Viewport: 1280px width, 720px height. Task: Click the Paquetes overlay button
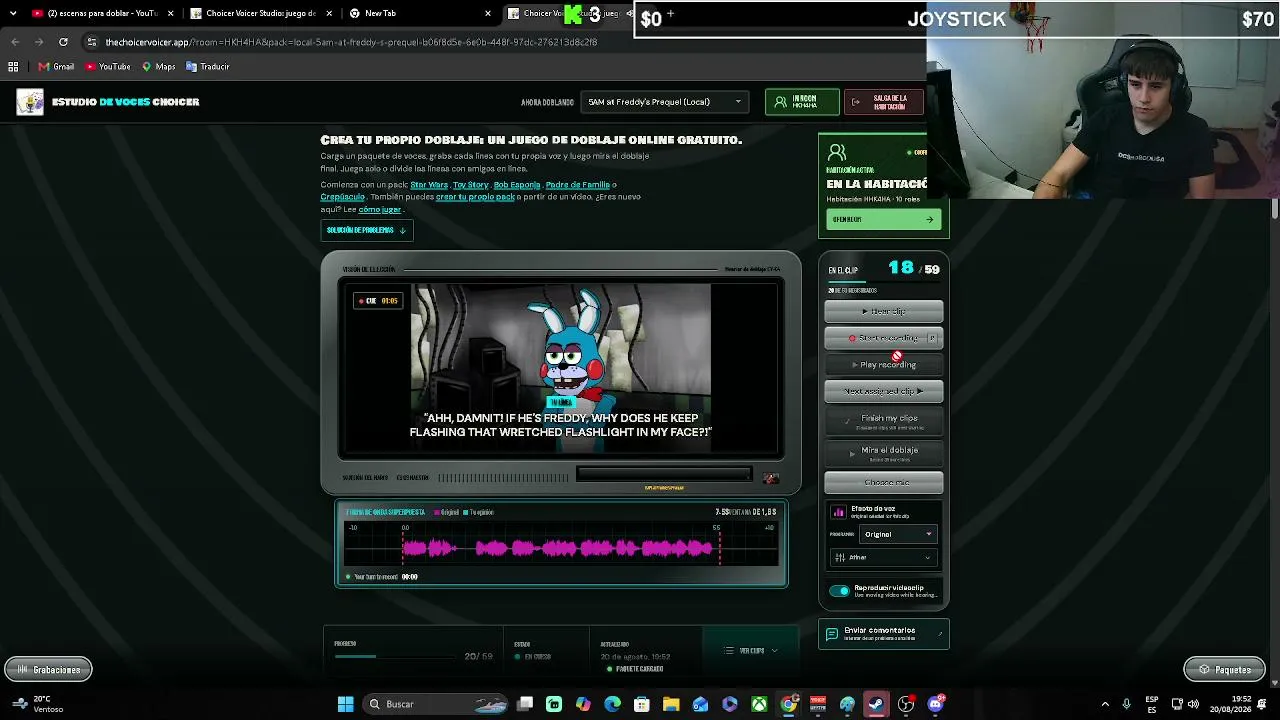(x=1224, y=670)
